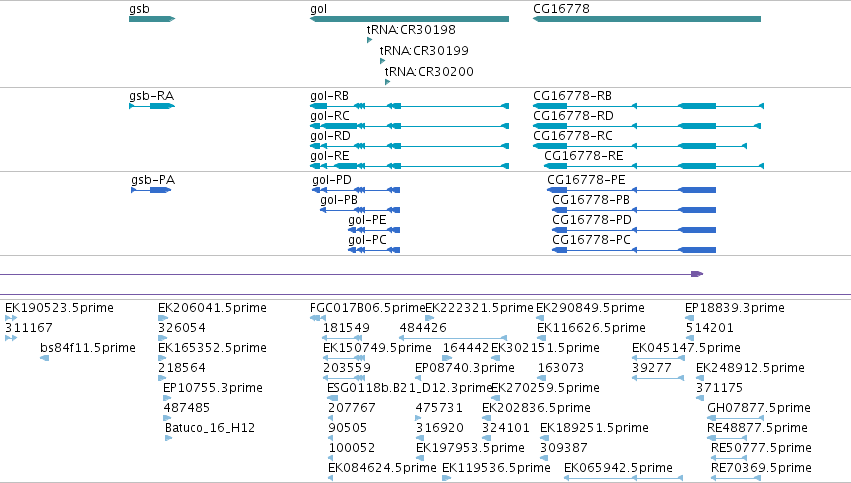Click EST 181549
The image size is (851, 483).
[344, 338]
